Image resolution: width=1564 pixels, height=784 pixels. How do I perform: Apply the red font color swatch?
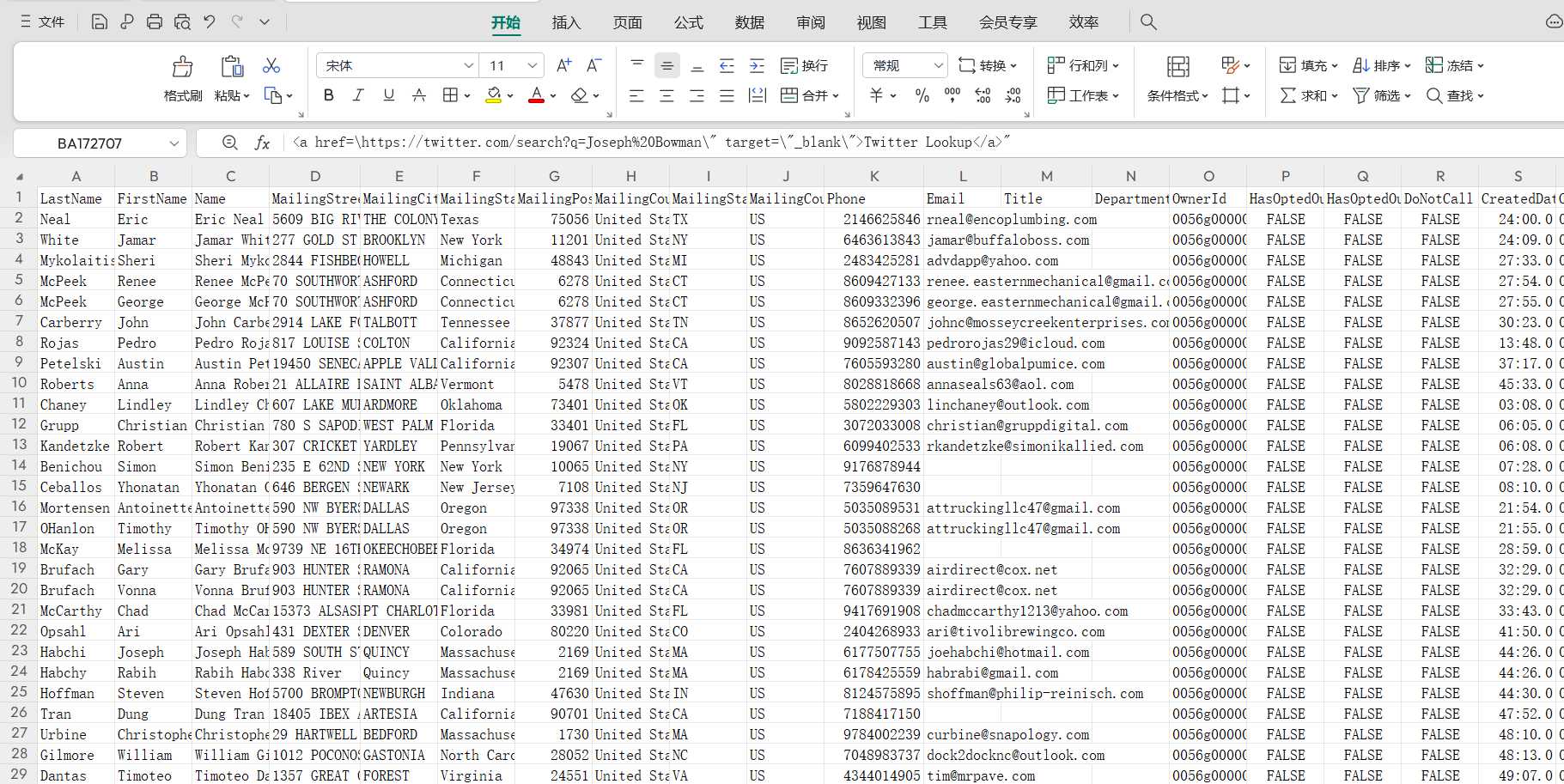(537, 95)
